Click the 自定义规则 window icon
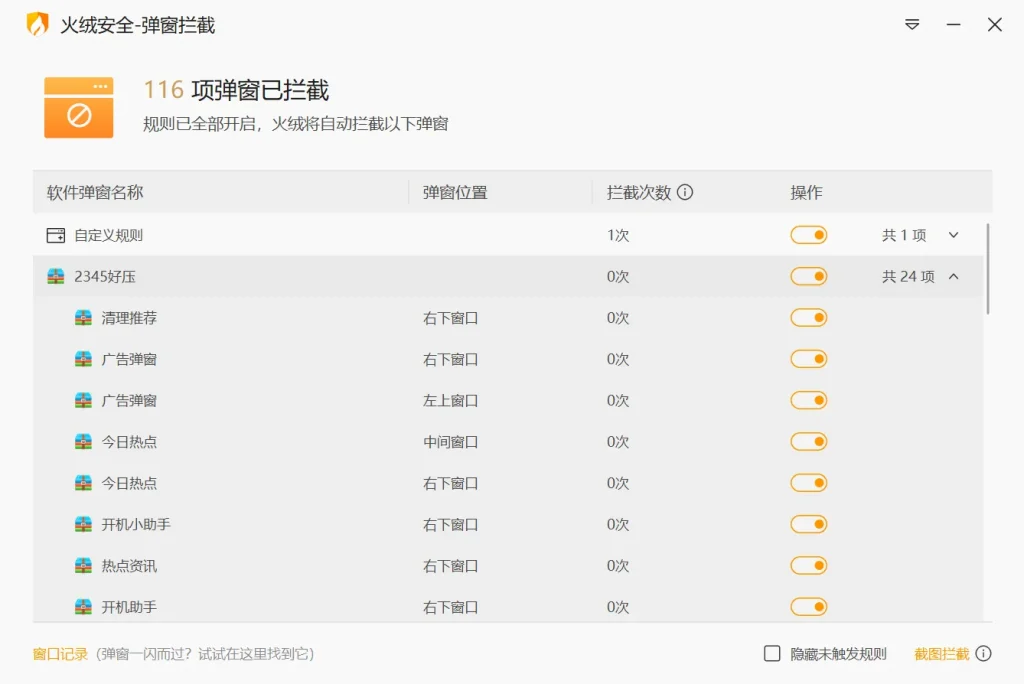Viewport: 1024px width, 684px height. click(56, 235)
